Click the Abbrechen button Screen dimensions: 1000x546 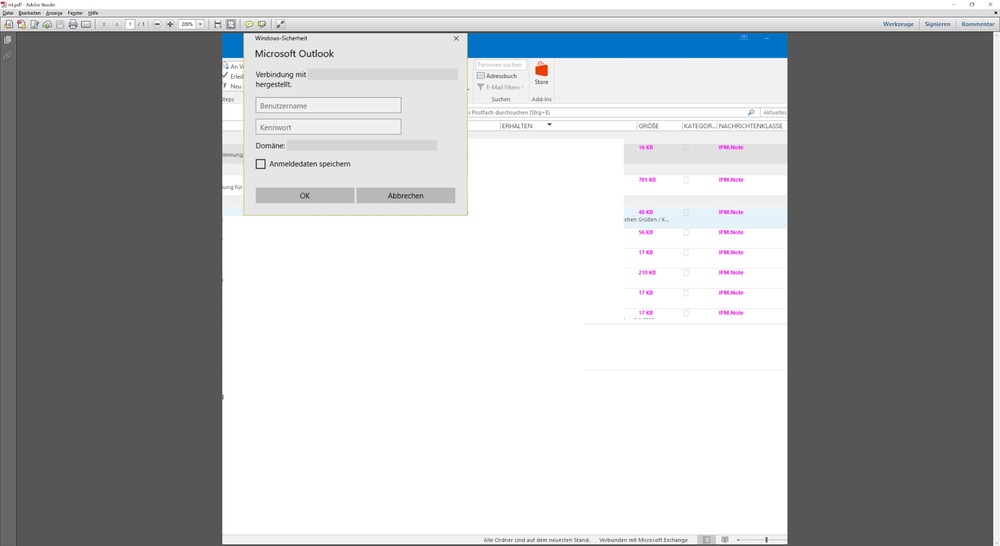click(x=405, y=196)
